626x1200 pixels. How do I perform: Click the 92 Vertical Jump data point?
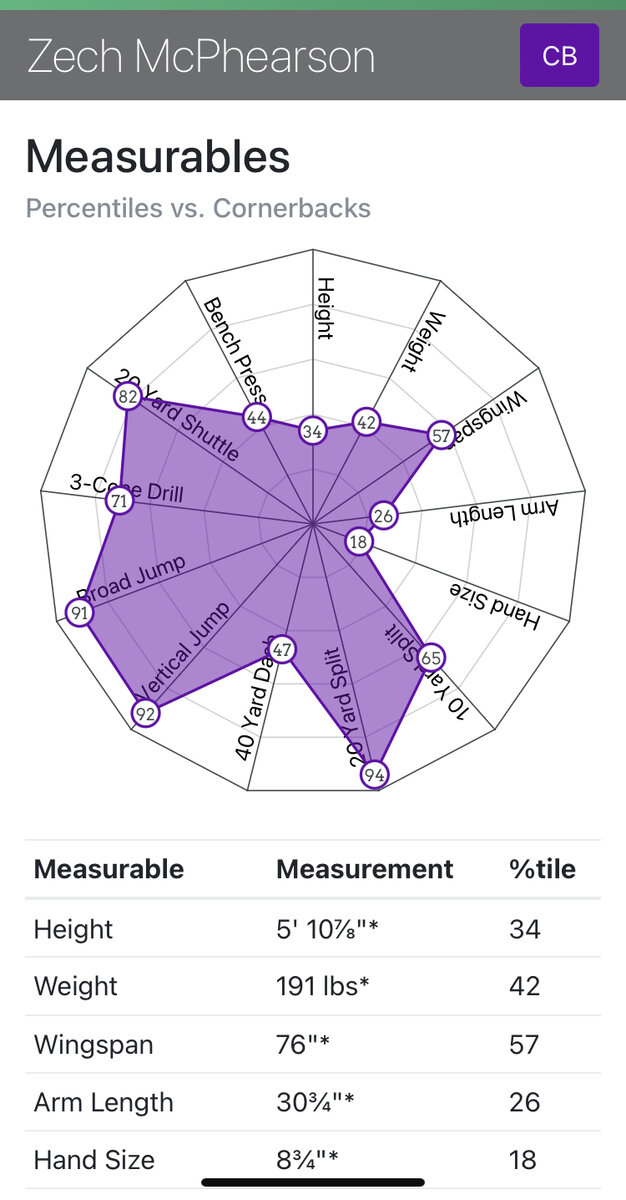[x=146, y=714]
